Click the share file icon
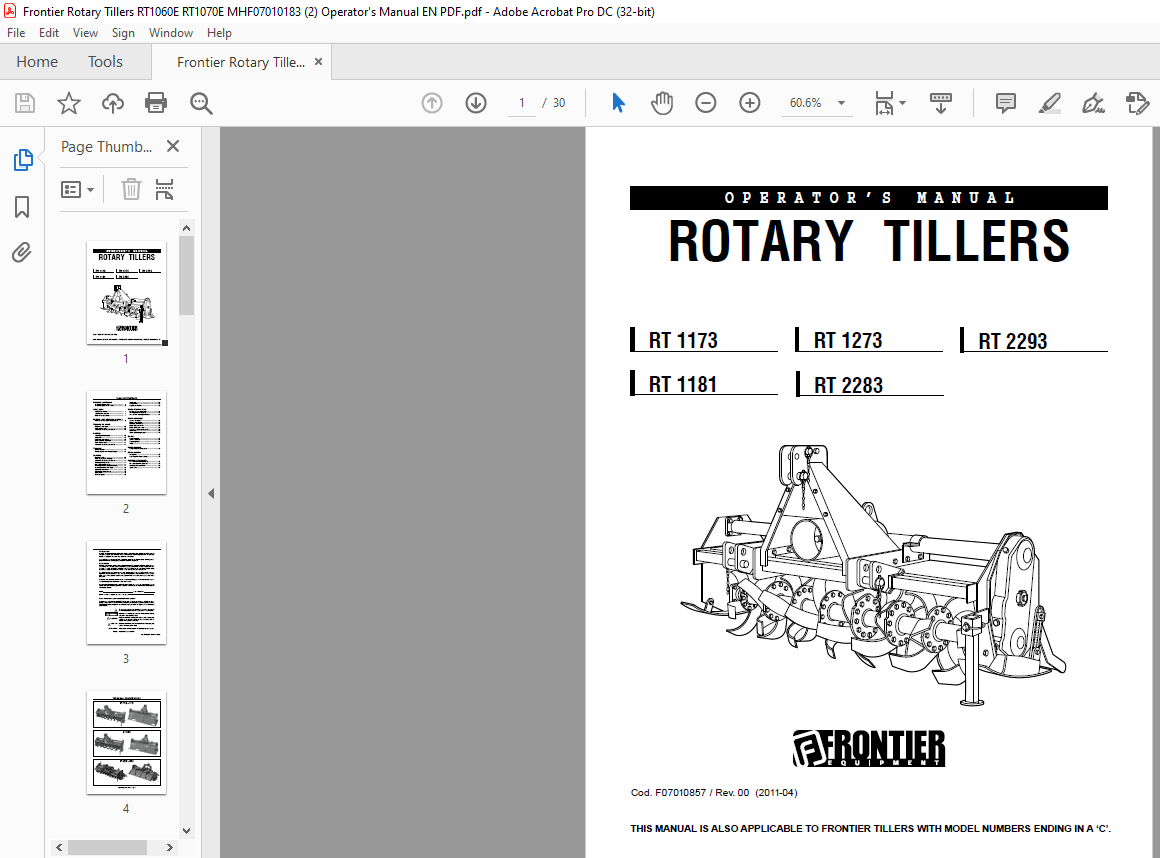This screenshot has height=858, width=1160. (1137, 103)
